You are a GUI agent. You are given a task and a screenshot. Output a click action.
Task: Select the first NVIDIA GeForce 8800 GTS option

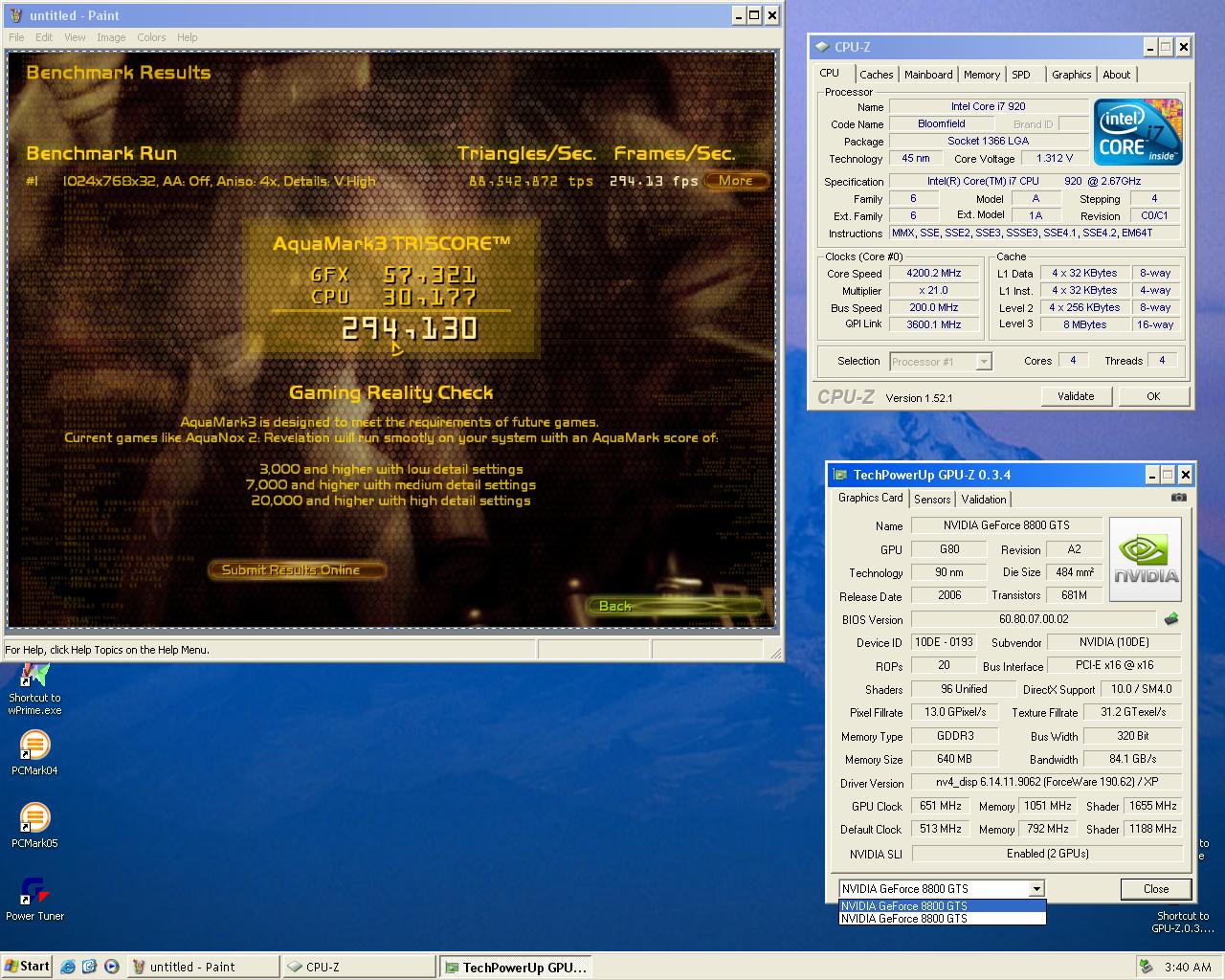(942, 905)
